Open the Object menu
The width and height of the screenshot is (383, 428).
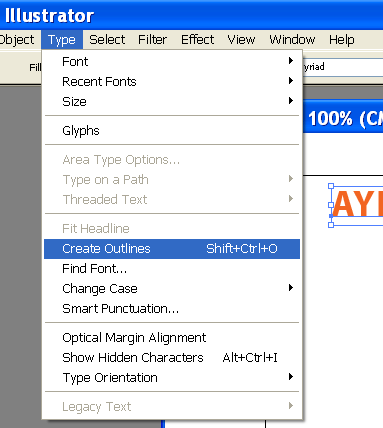17,40
